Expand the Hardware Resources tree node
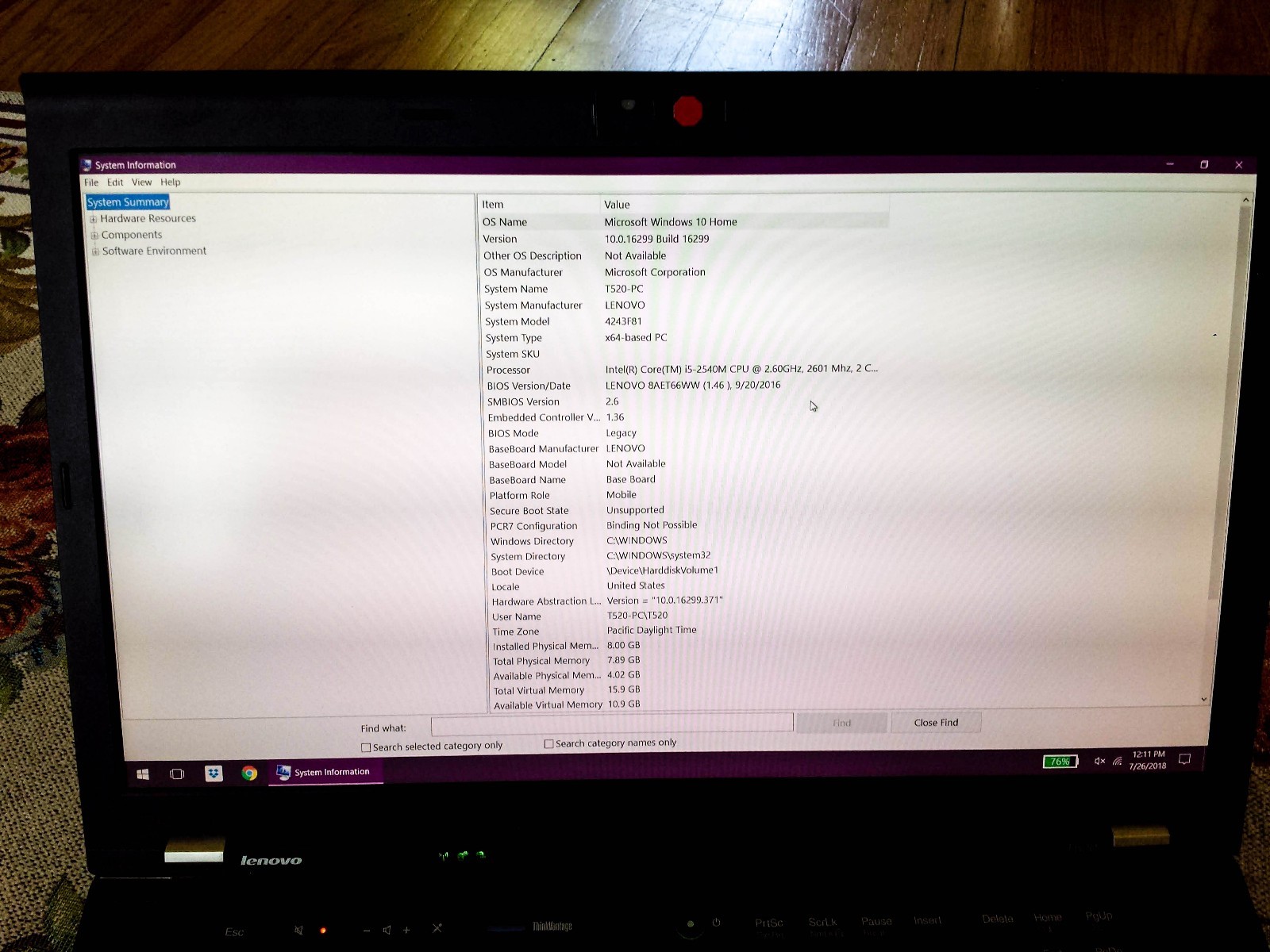This screenshot has width=1270, height=952. click(94, 219)
